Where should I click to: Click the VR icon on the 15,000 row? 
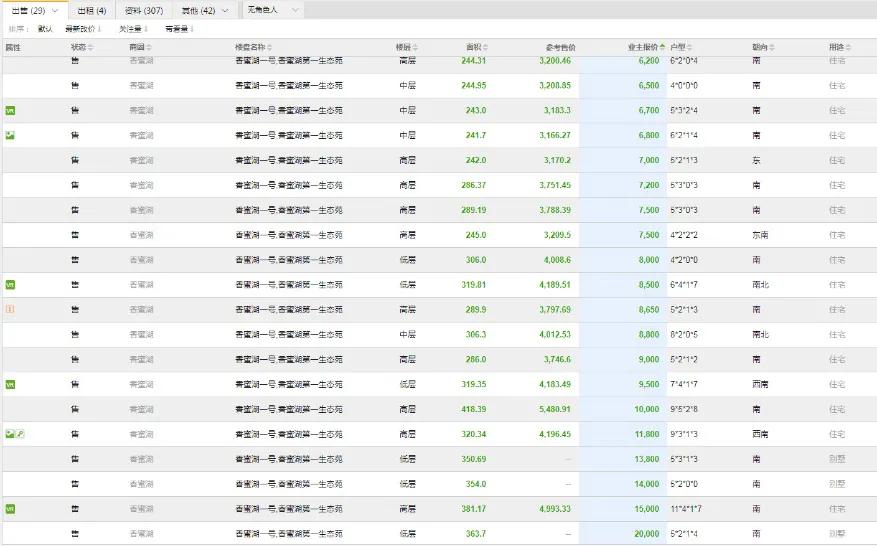pos(10,509)
